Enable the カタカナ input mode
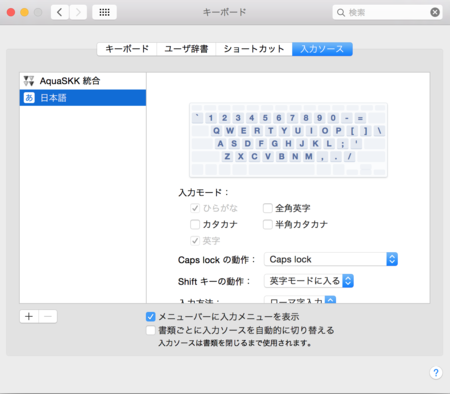The width and height of the screenshot is (450, 394). tap(195, 224)
